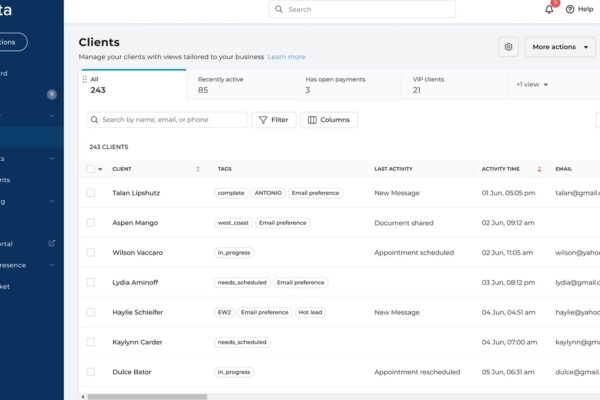
Task: Sort by Activity Time arrows
Action: point(539,169)
